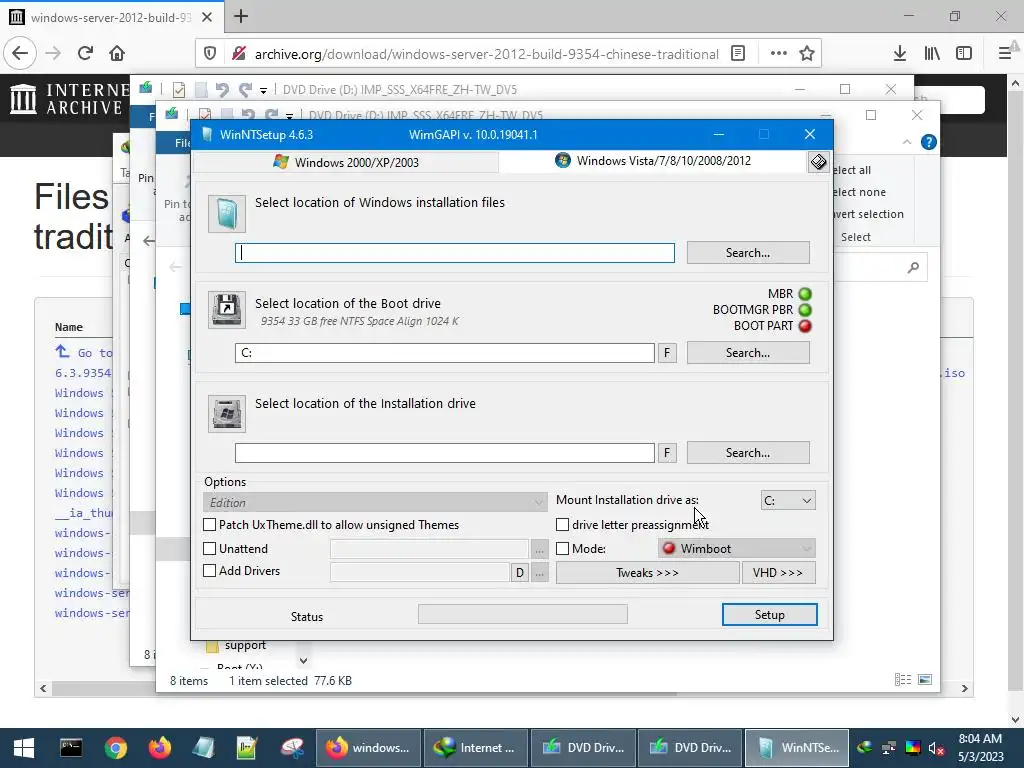Expand Explorer ribbon with chevron
This screenshot has height=768, width=1024.
[x=906, y=142]
